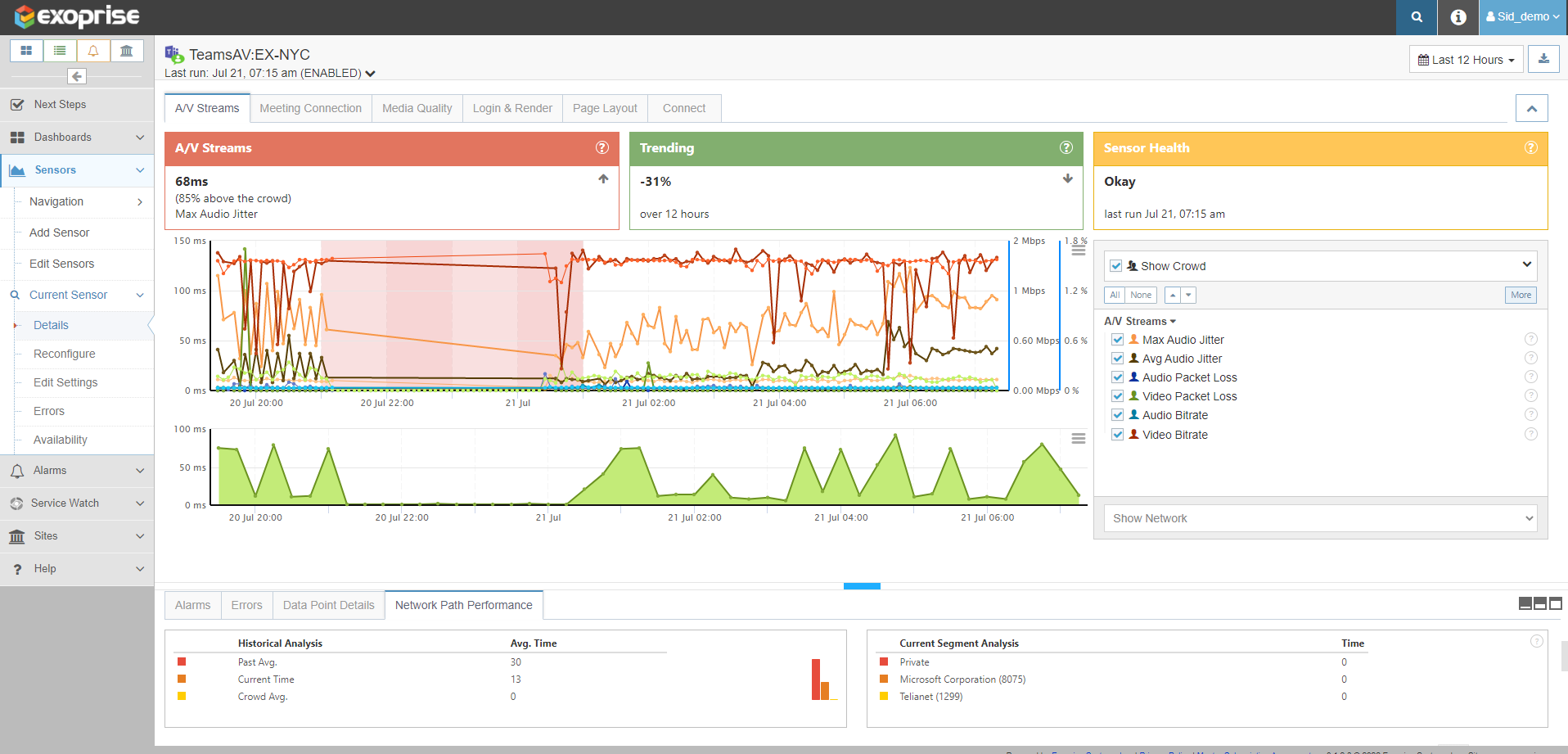Expand the Show Network dropdown
This screenshot has width=1568, height=754.
click(x=1320, y=518)
